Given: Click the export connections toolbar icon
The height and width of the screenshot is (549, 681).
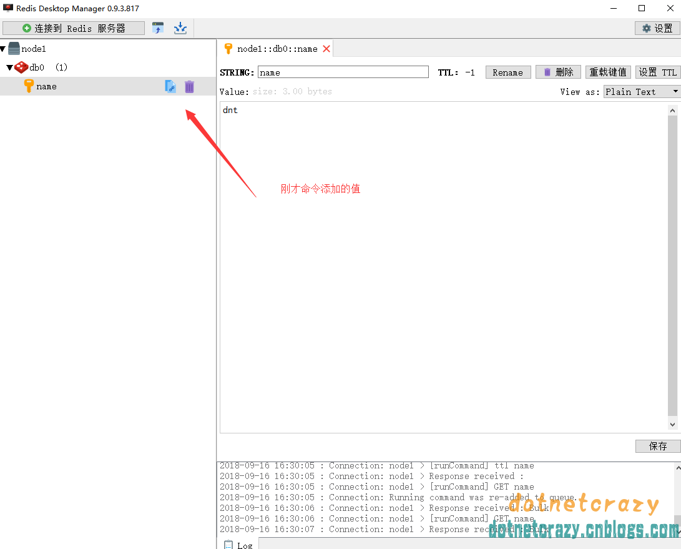Looking at the screenshot, I should coord(180,28).
